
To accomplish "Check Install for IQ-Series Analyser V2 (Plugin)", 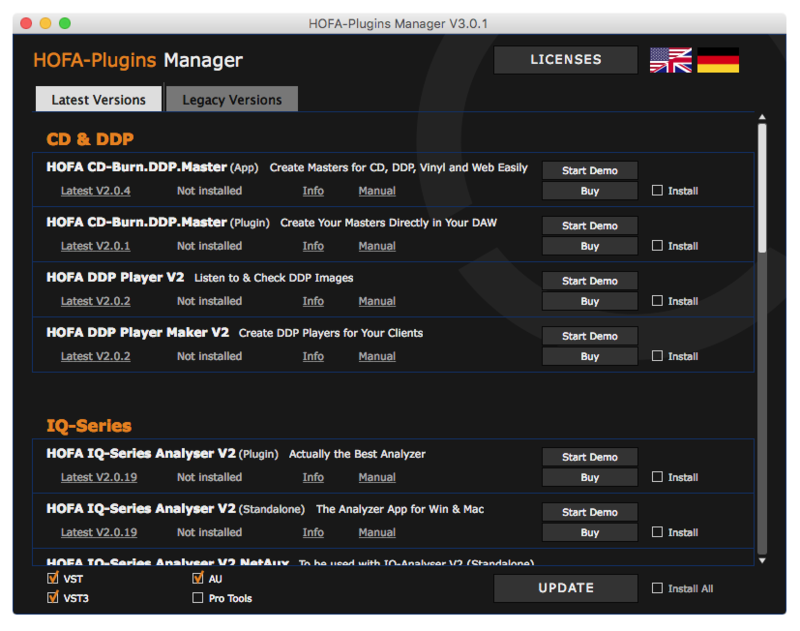I will [657, 477].
